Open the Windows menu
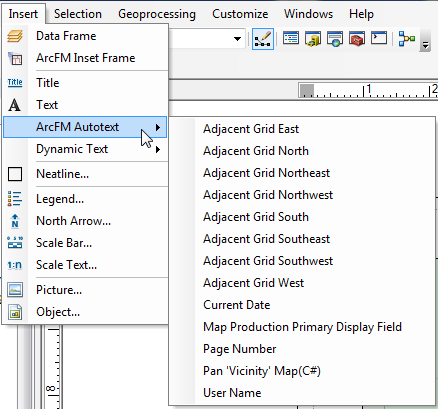 tap(308, 14)
